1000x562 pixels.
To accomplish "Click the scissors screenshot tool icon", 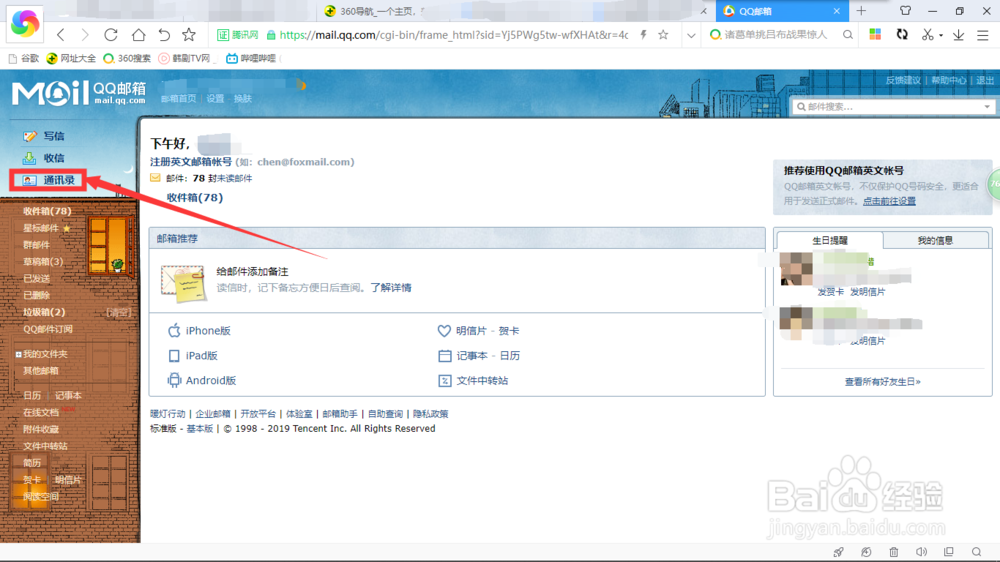I will 927,35.
